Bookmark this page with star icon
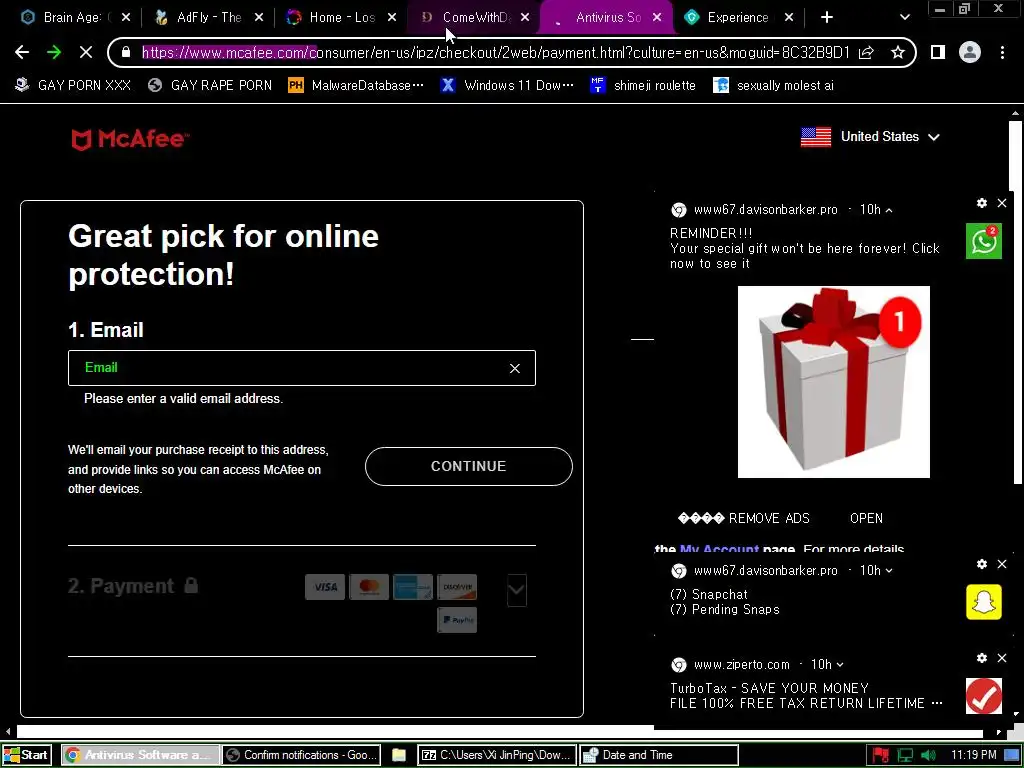Viewport: 1024px width, 768px height. coord(898,52)
